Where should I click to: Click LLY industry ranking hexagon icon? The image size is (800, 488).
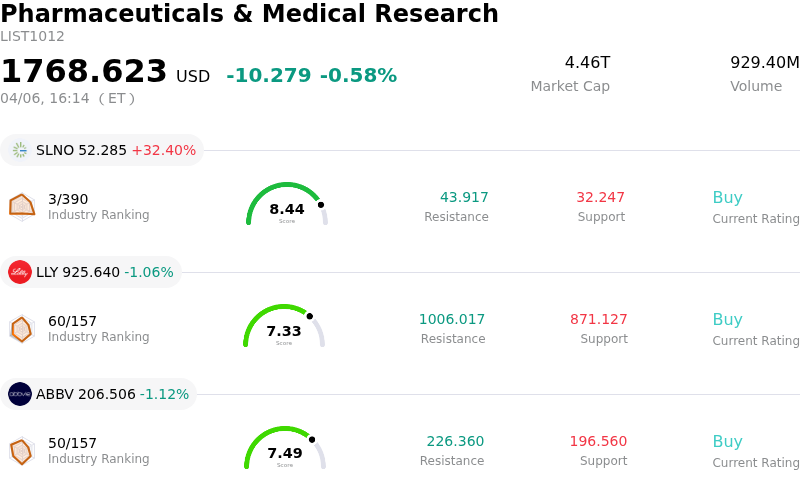coord(22,328)
